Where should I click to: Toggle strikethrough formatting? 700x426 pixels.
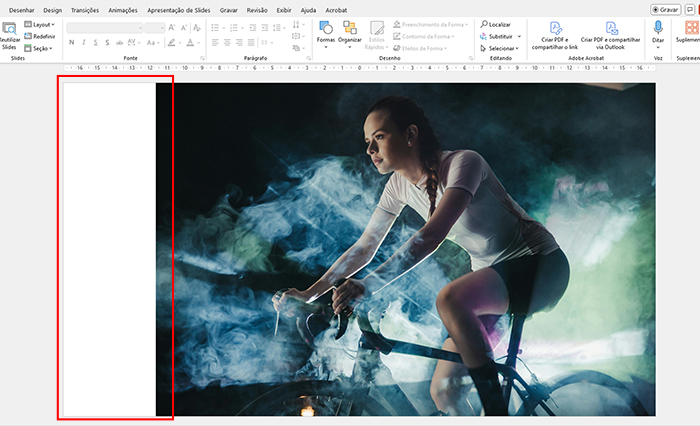point(119,42)
